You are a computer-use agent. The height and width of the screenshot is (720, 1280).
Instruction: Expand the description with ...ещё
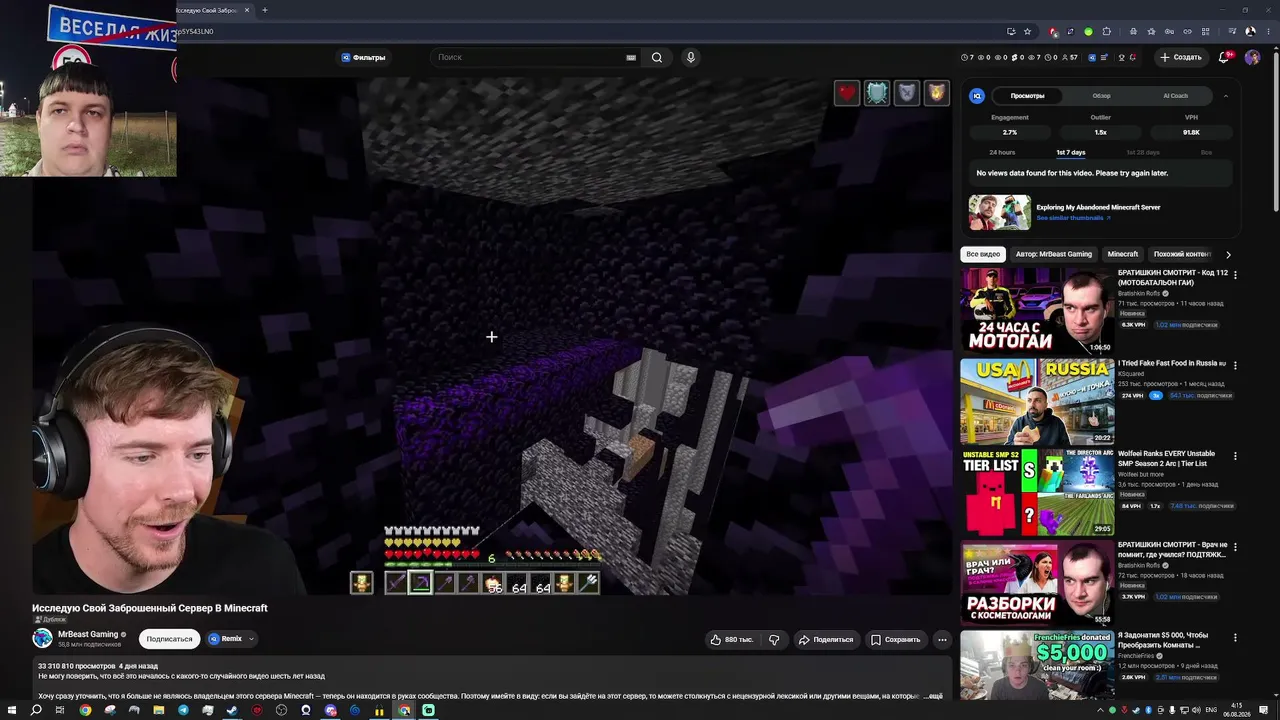point(932,695)
